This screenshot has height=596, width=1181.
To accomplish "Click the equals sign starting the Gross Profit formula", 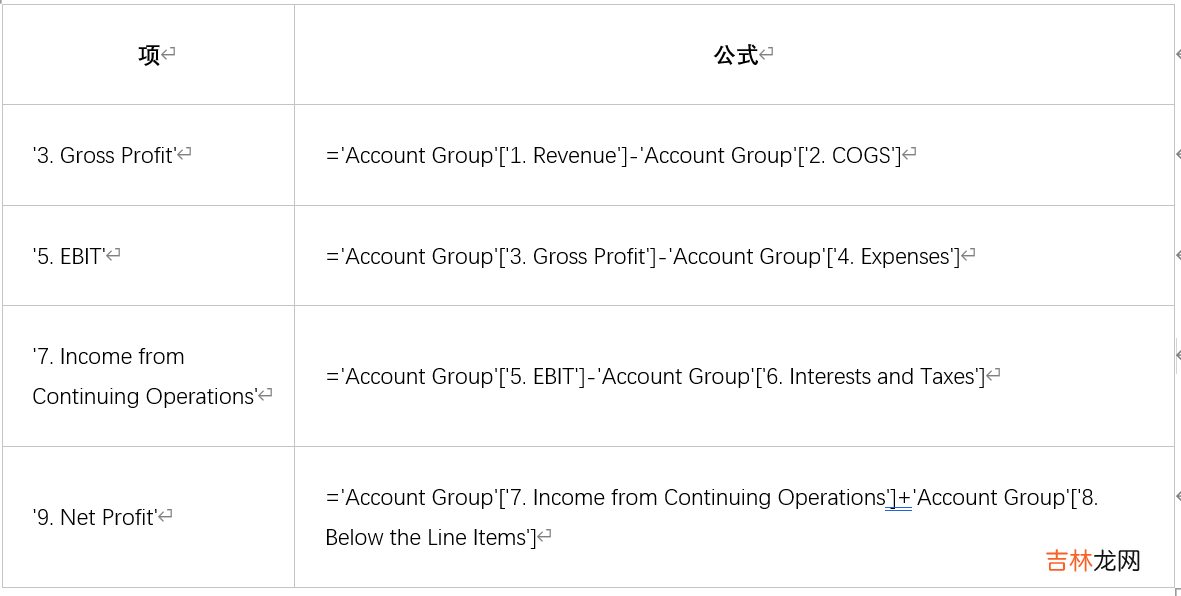I will tap(332, 156).
